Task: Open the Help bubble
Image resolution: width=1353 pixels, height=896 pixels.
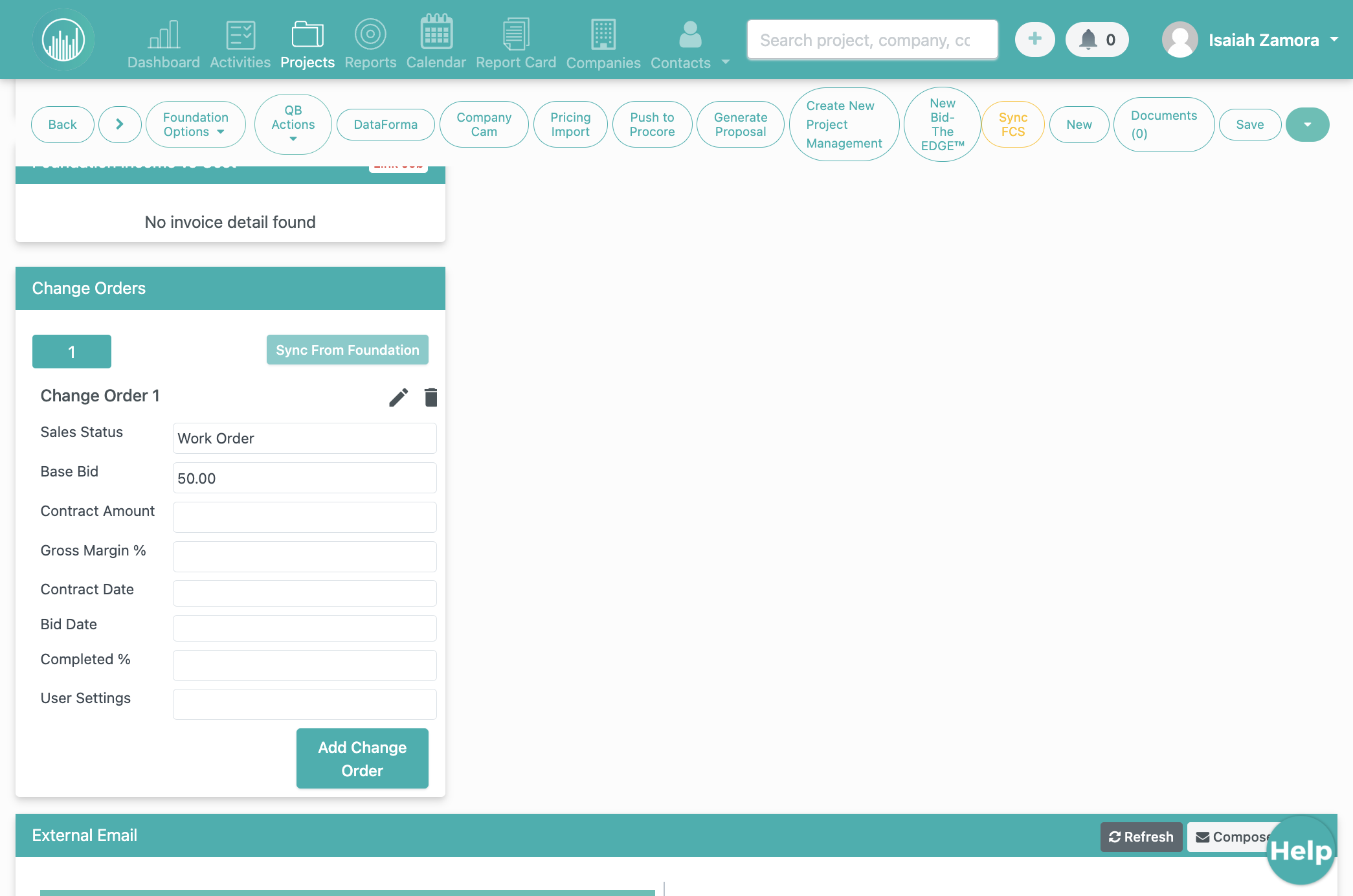Action: click(1301, 851)
